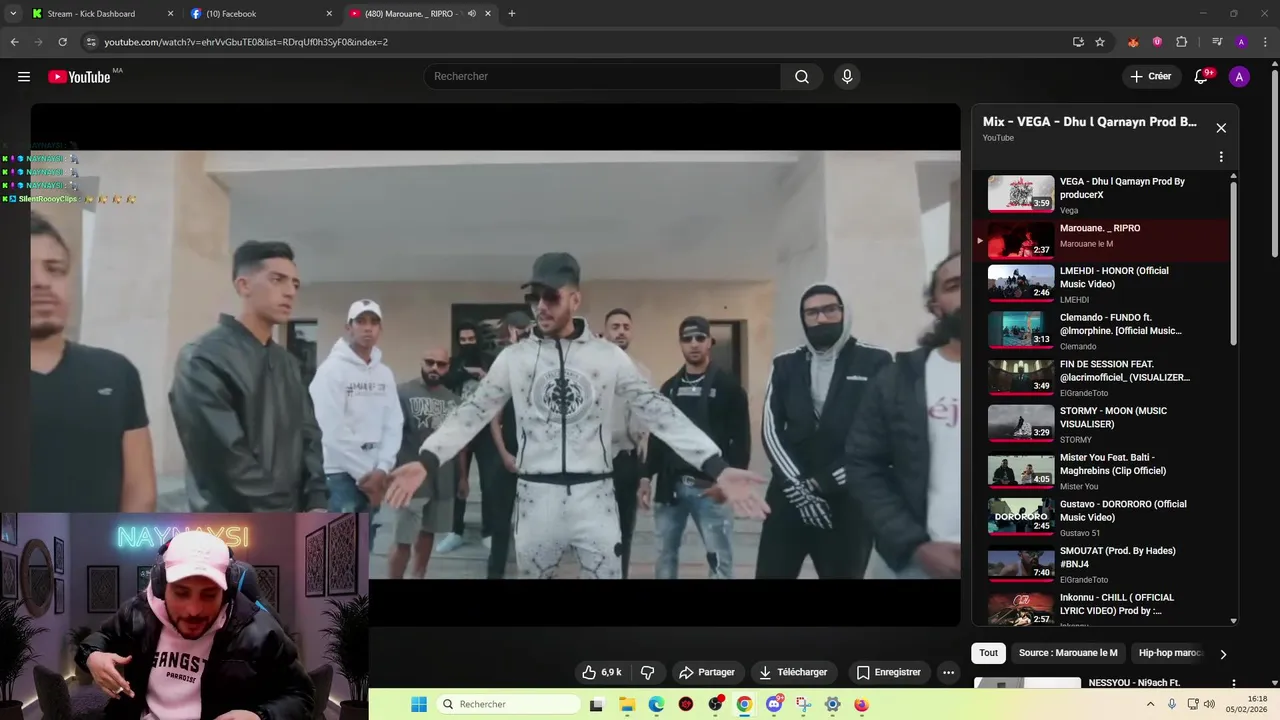Close the Kick Dashboard tab
Screen dimensions: 1280x720
pyautogui.click(x=170, y=14)
